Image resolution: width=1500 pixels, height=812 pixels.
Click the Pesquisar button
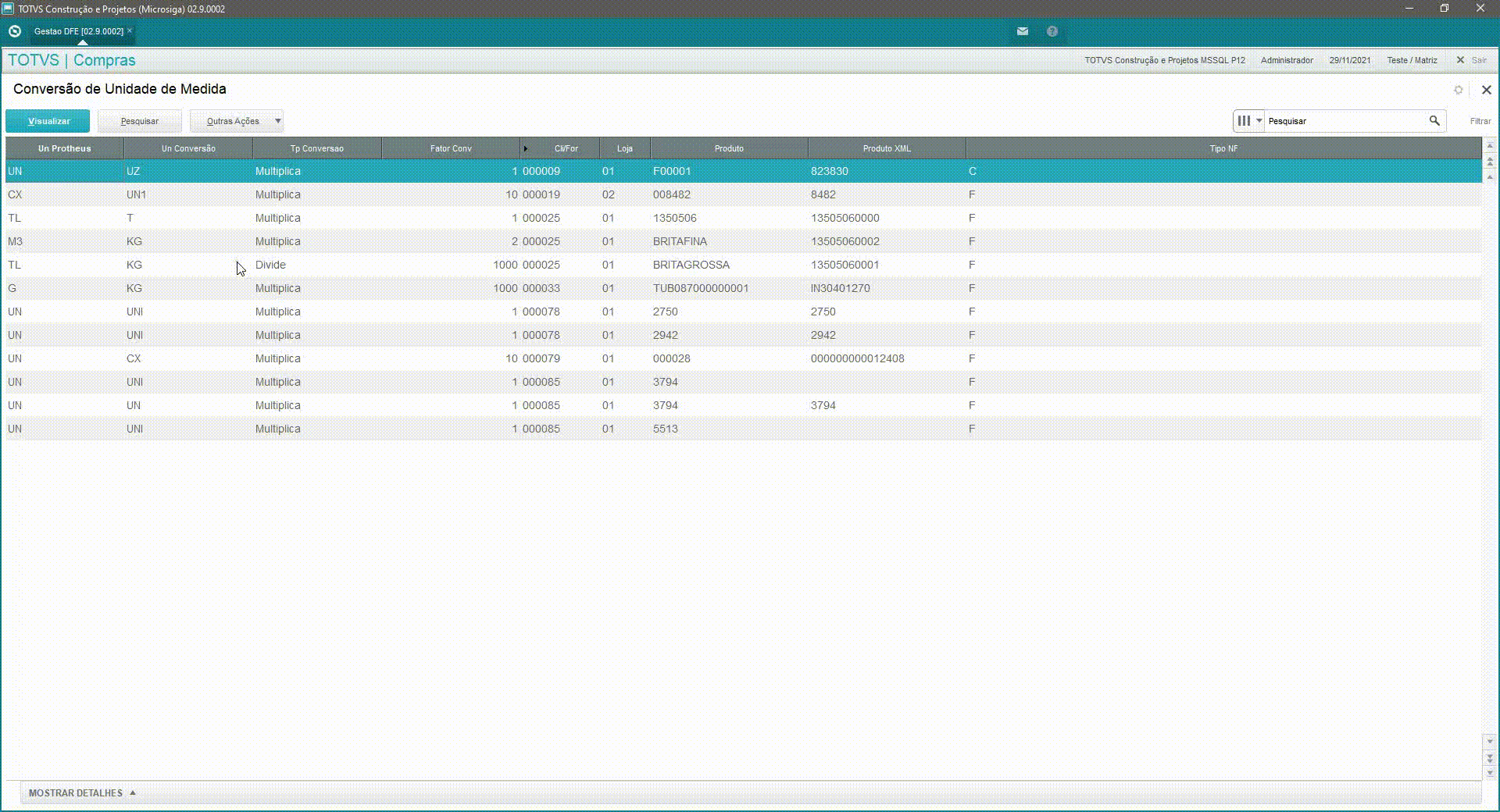140,121
